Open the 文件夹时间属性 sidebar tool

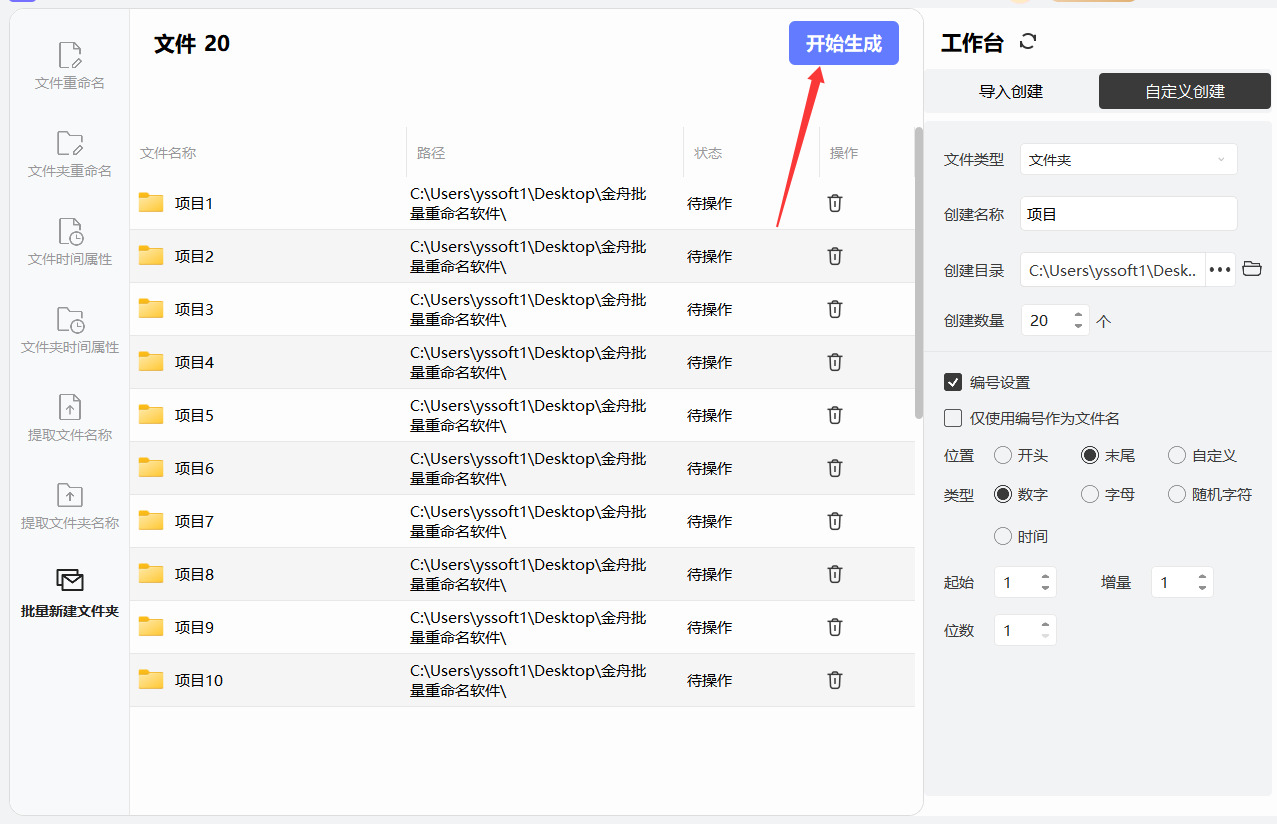point(70,330)
